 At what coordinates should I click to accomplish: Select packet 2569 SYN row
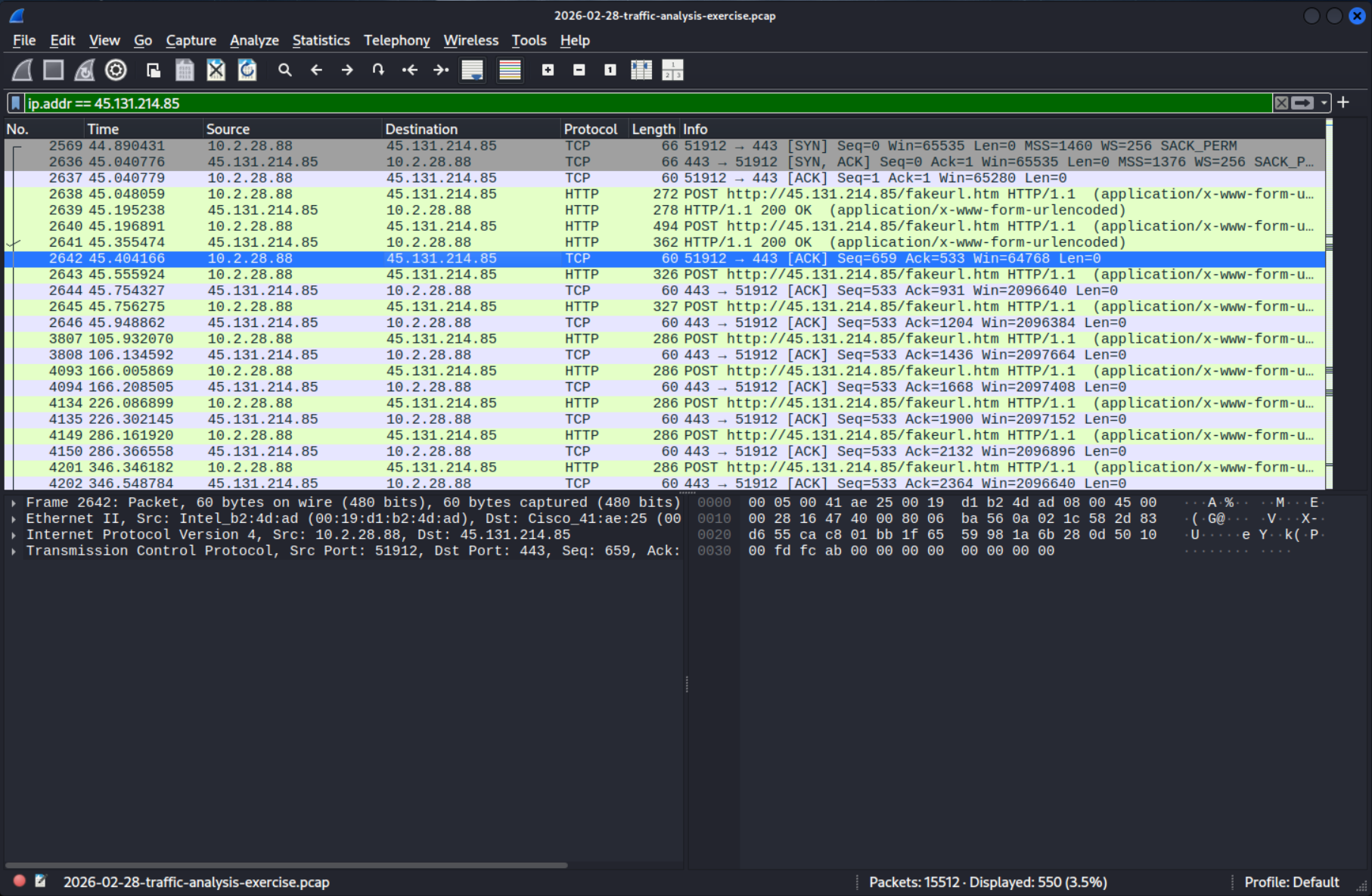pyautogui.click(x=665, y=146)
